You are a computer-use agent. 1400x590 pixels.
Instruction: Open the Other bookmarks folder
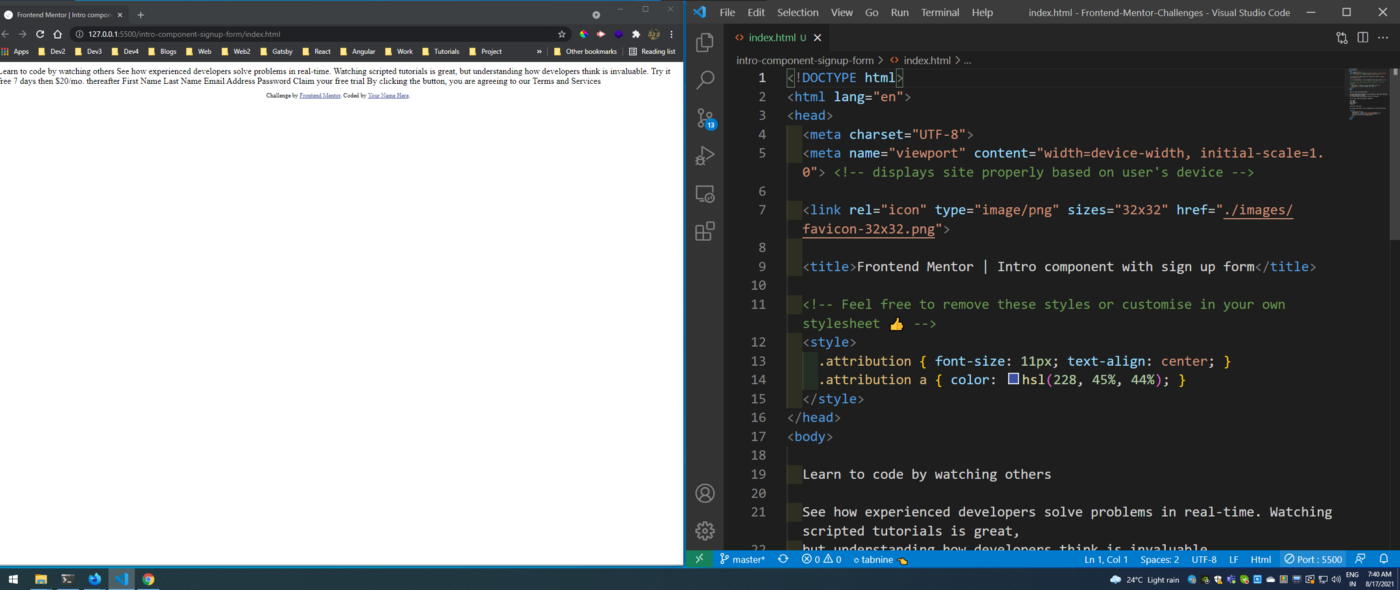[x=584, y=51]
